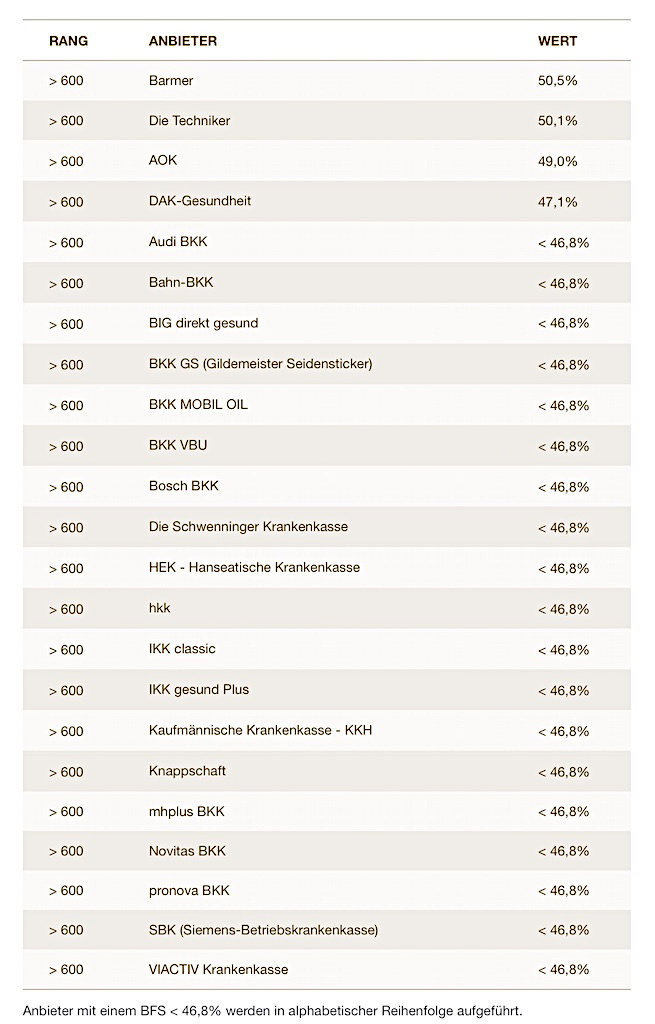The width and height of the screenshot is (655, 1024).
Task: Click HEK - Hanseatische Krankenkasse name
Action: (254, 568)
